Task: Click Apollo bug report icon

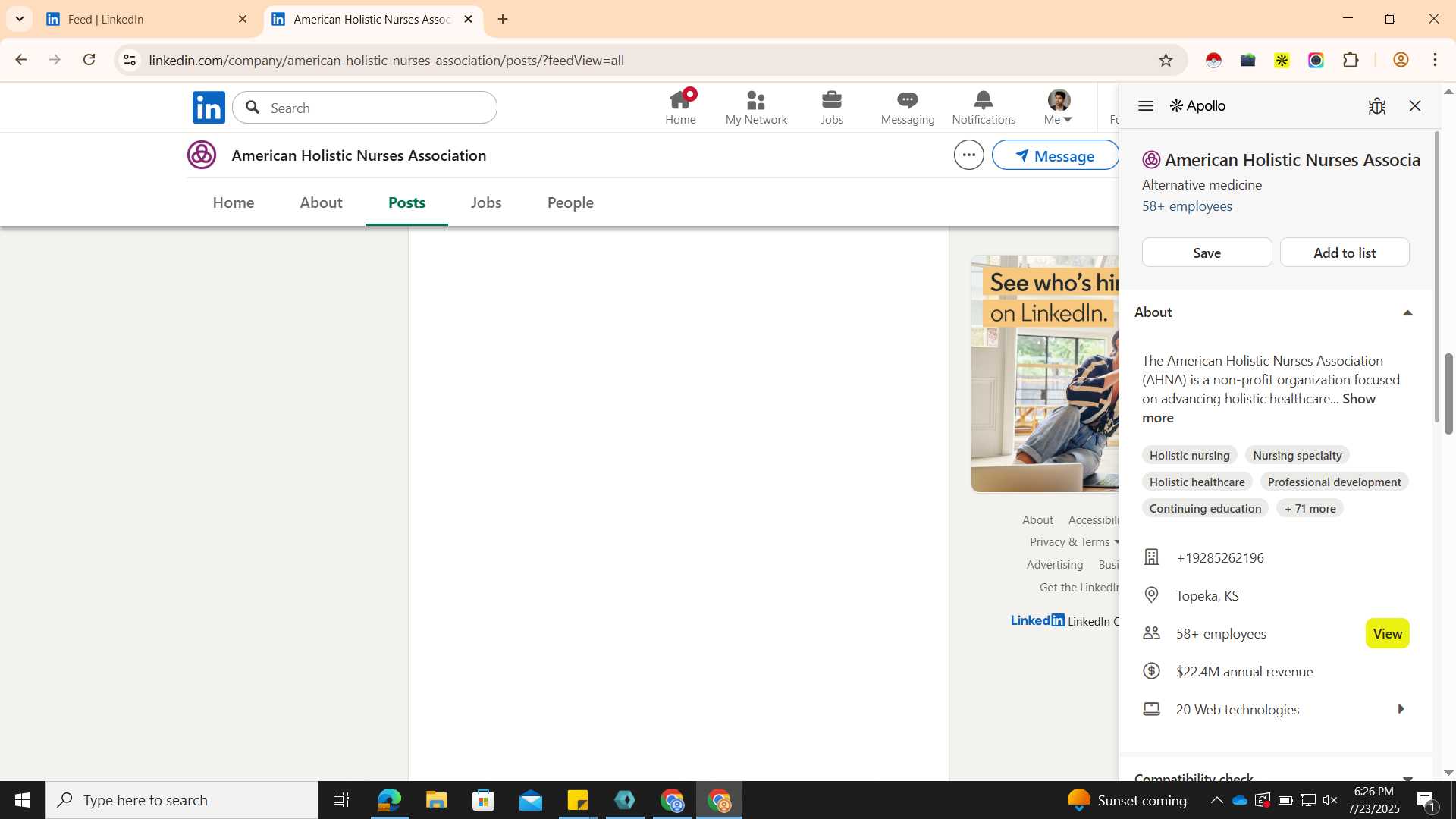Action: click(1377, 106)
